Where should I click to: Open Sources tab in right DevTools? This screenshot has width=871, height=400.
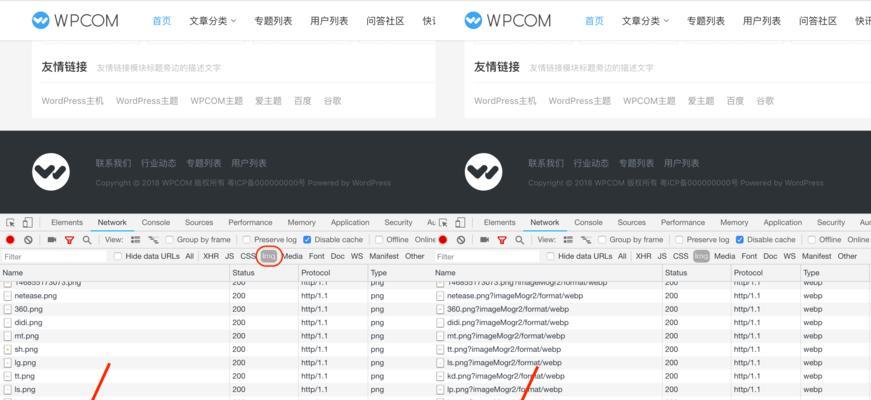pyautogui.click(x=632, y=222)
